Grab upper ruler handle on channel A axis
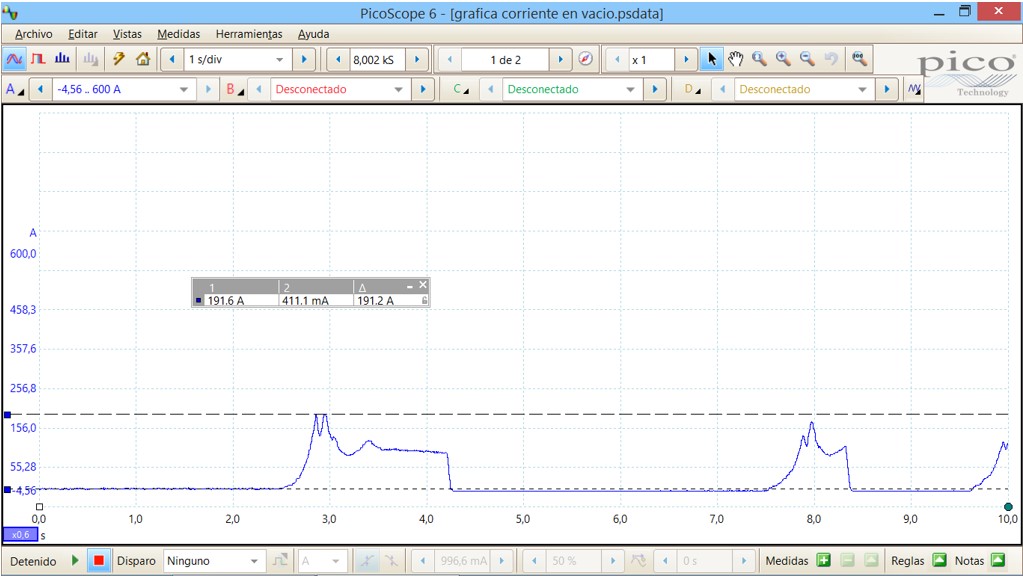This screenshot has height=576, width=1023. click(x=7, y=415)
